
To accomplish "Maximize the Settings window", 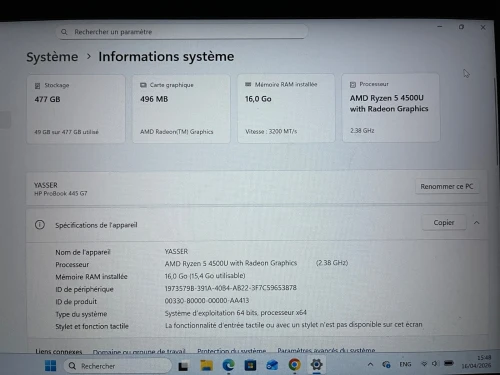I will (461, 27).
